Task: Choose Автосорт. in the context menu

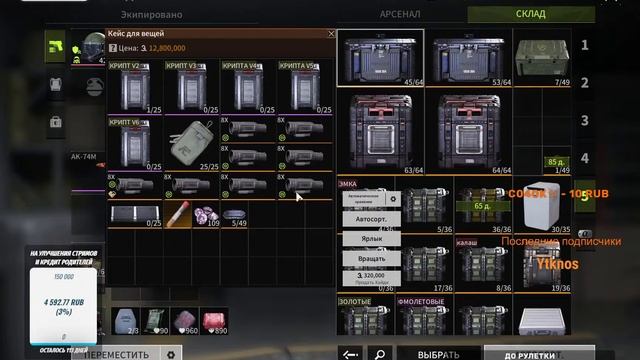Action: [x=371, y=219]
